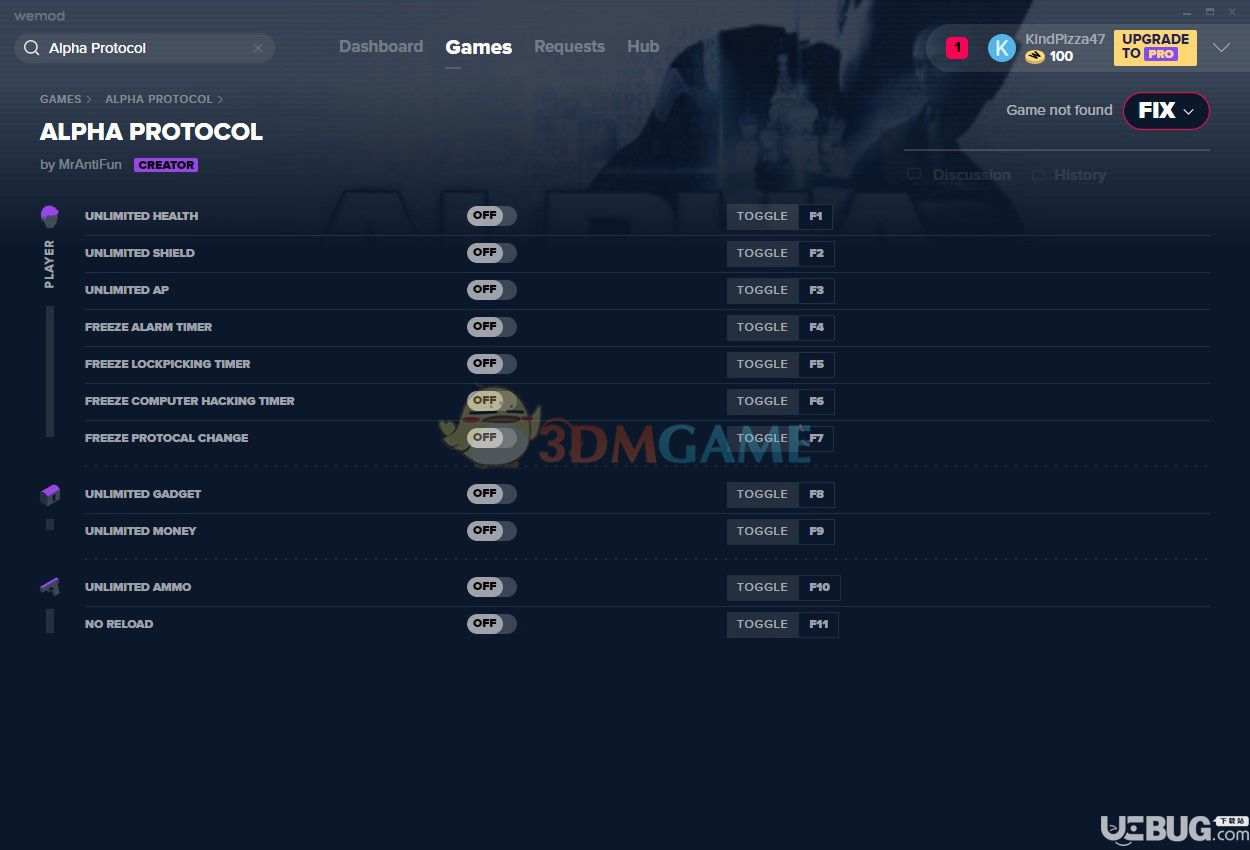Clear the Alpha Protocol search text
Viewport: 1250px width, 850px height.
[258, 48]
